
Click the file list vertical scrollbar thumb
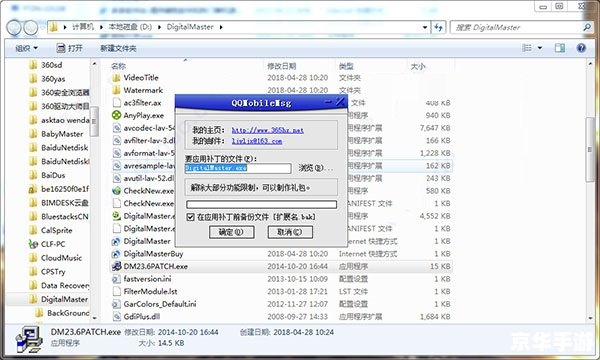[590, 149]
